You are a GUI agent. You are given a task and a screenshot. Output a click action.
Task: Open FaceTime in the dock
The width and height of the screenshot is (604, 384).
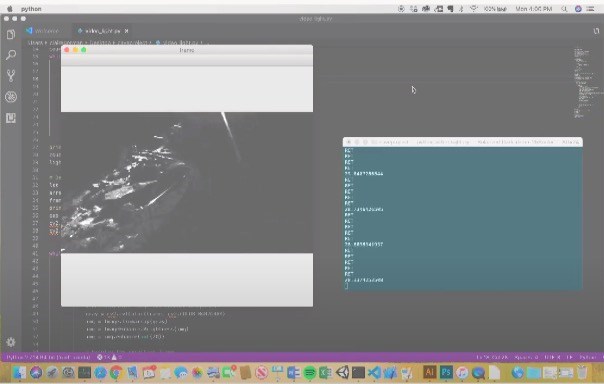pos(228,372)
